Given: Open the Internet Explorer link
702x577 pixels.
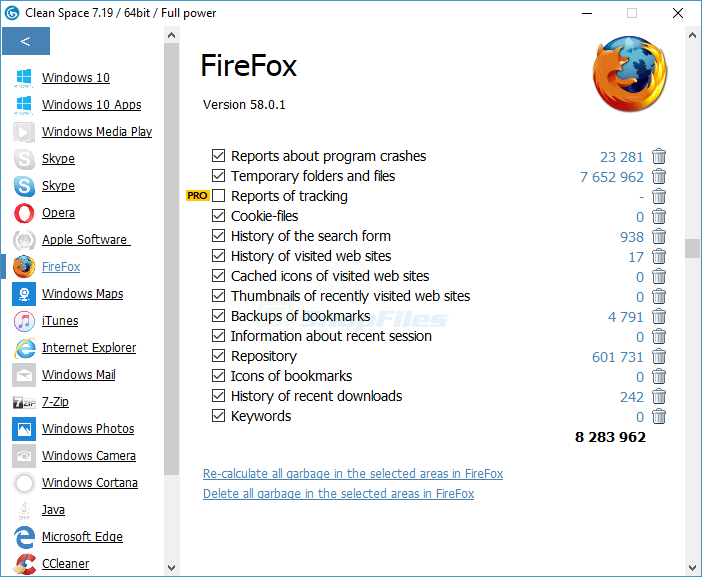Looking at the screenshot, I should click(89, 348).
